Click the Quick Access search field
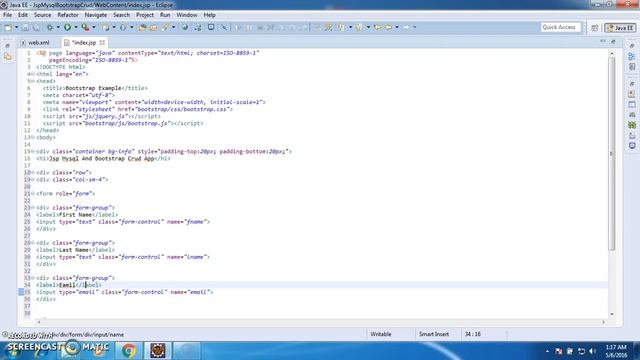This screenshot has width=640, height=360. [560, 27]
